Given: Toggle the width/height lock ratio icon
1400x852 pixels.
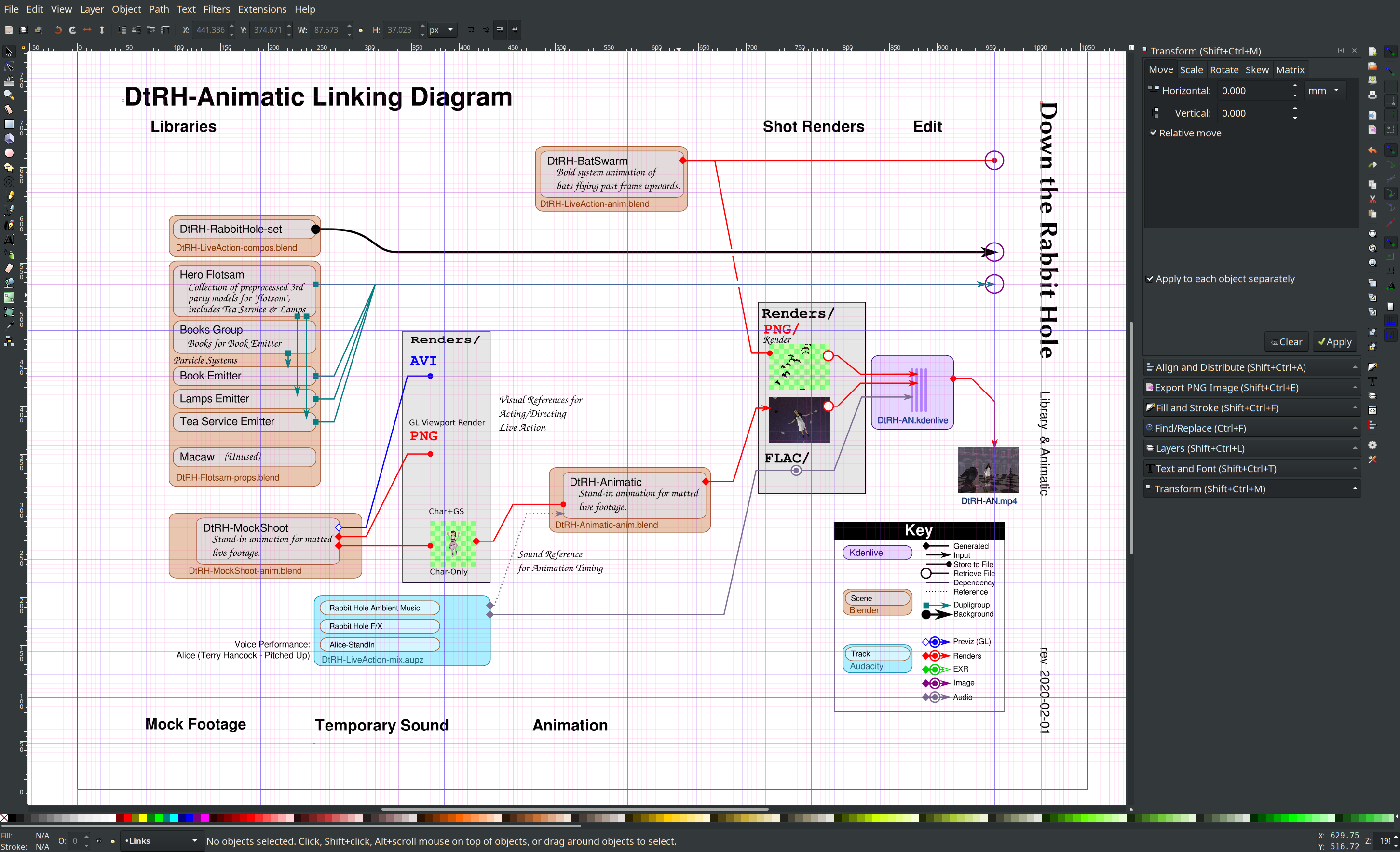Looking at the screenshot, I should (x=360, y=30).
